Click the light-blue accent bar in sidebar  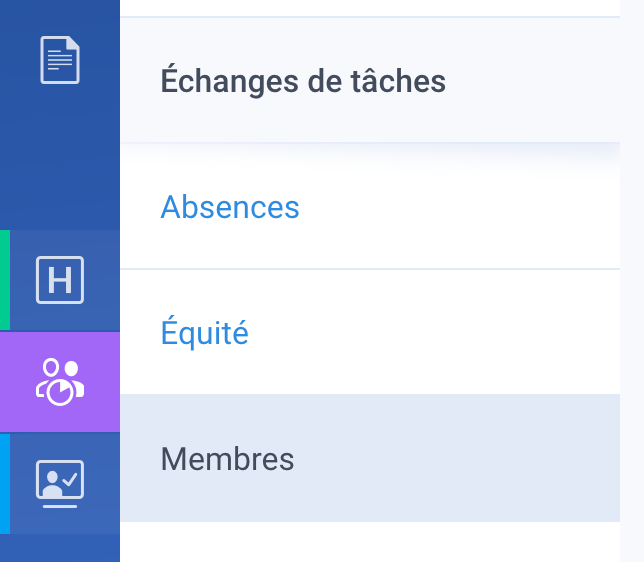pos(5,484)
